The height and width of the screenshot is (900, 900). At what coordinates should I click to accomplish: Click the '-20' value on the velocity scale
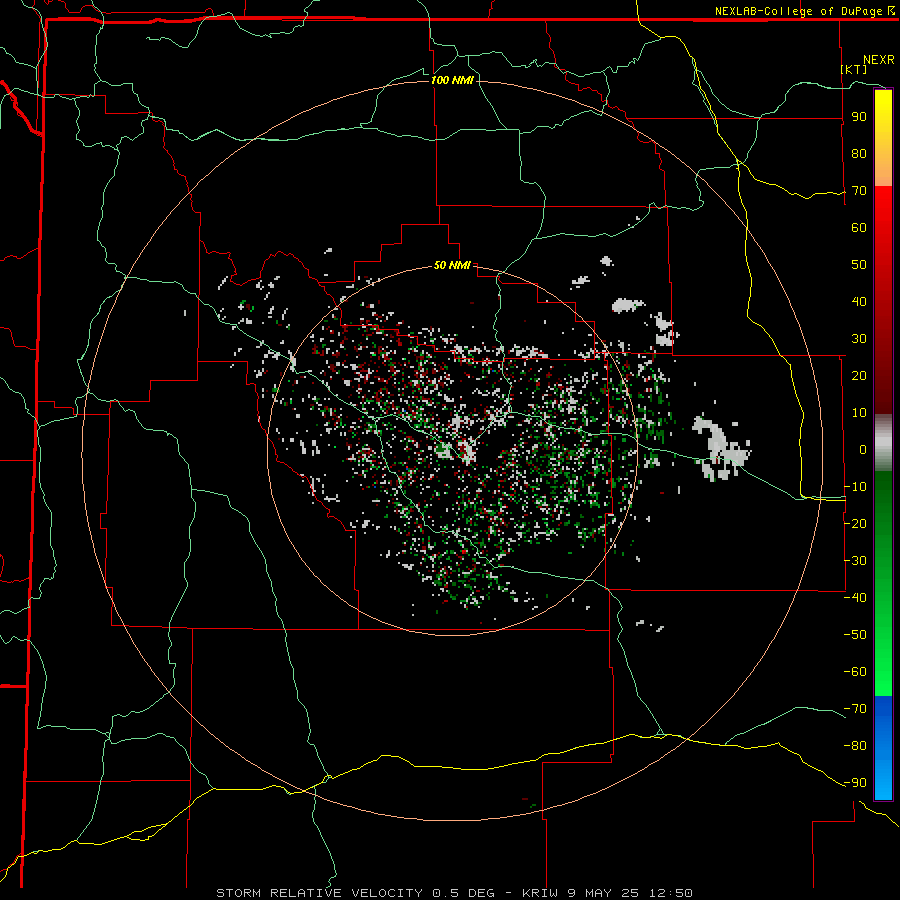click(855, 523)
